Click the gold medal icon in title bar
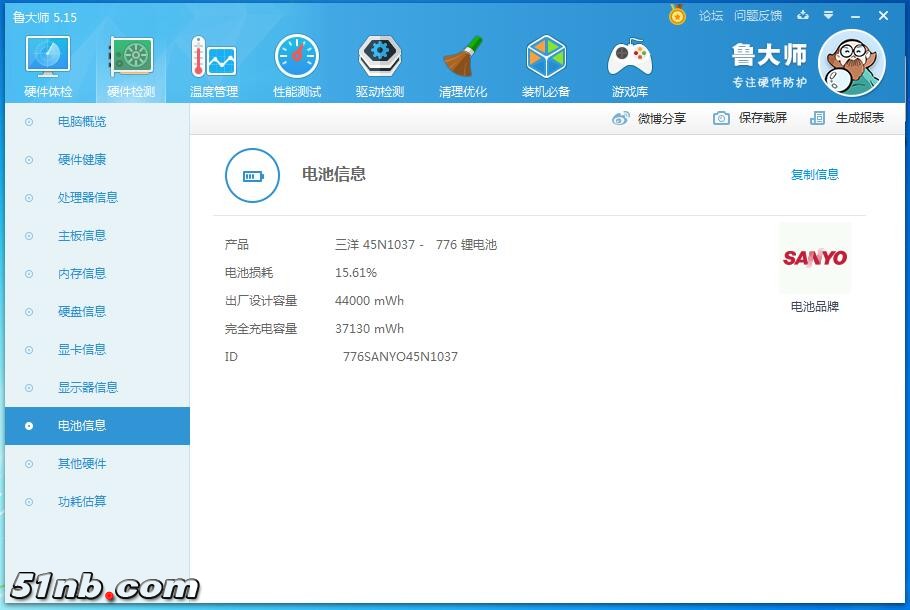 click(x=678, y=16)
